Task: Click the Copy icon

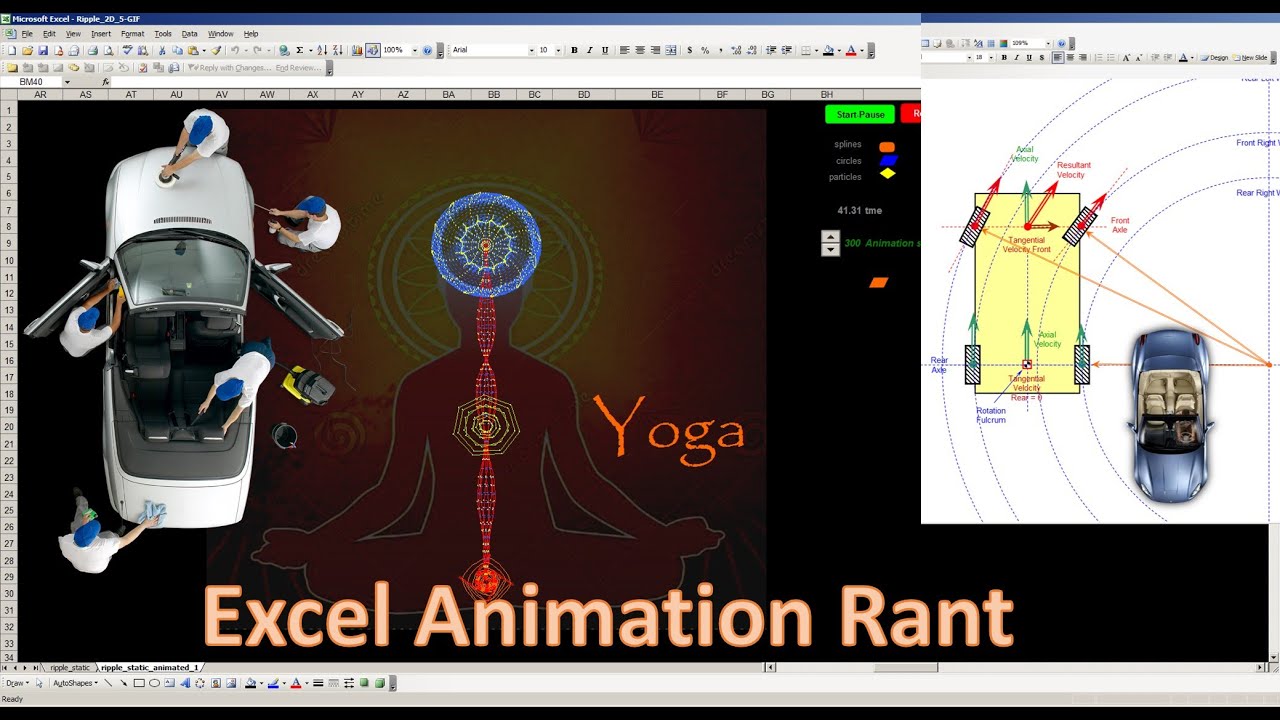Action: coord(177,50)
